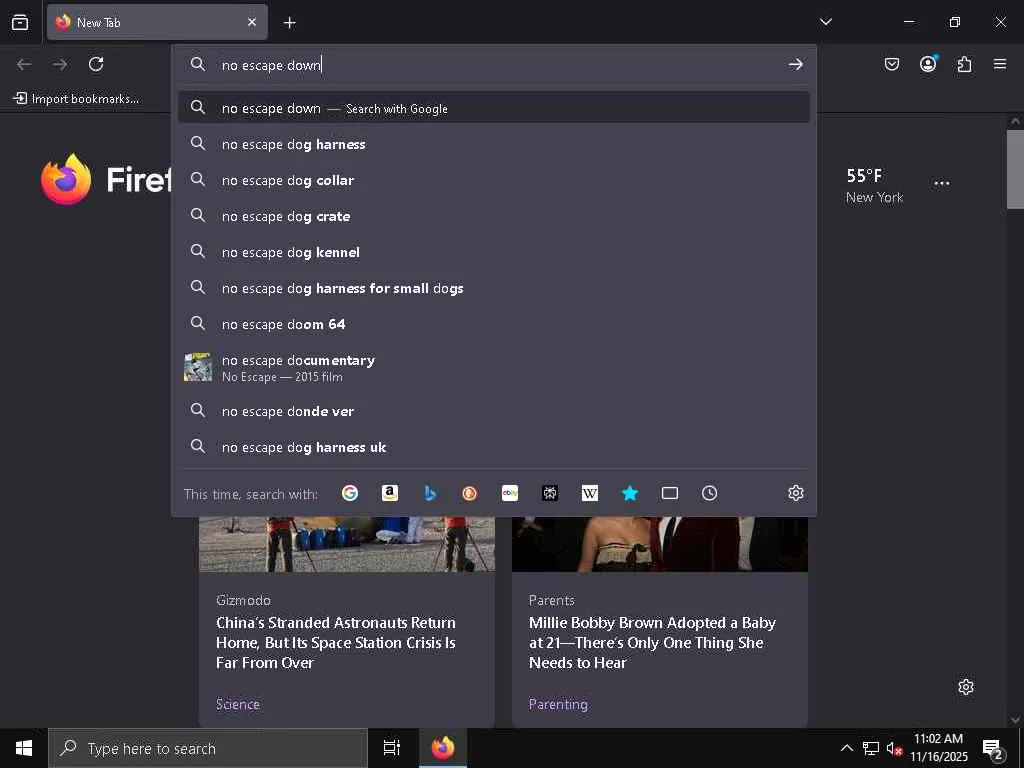Choose suggestion 'no escape dog harness uk'
This screenshot has height=768, width=1024.
(494, 447)
